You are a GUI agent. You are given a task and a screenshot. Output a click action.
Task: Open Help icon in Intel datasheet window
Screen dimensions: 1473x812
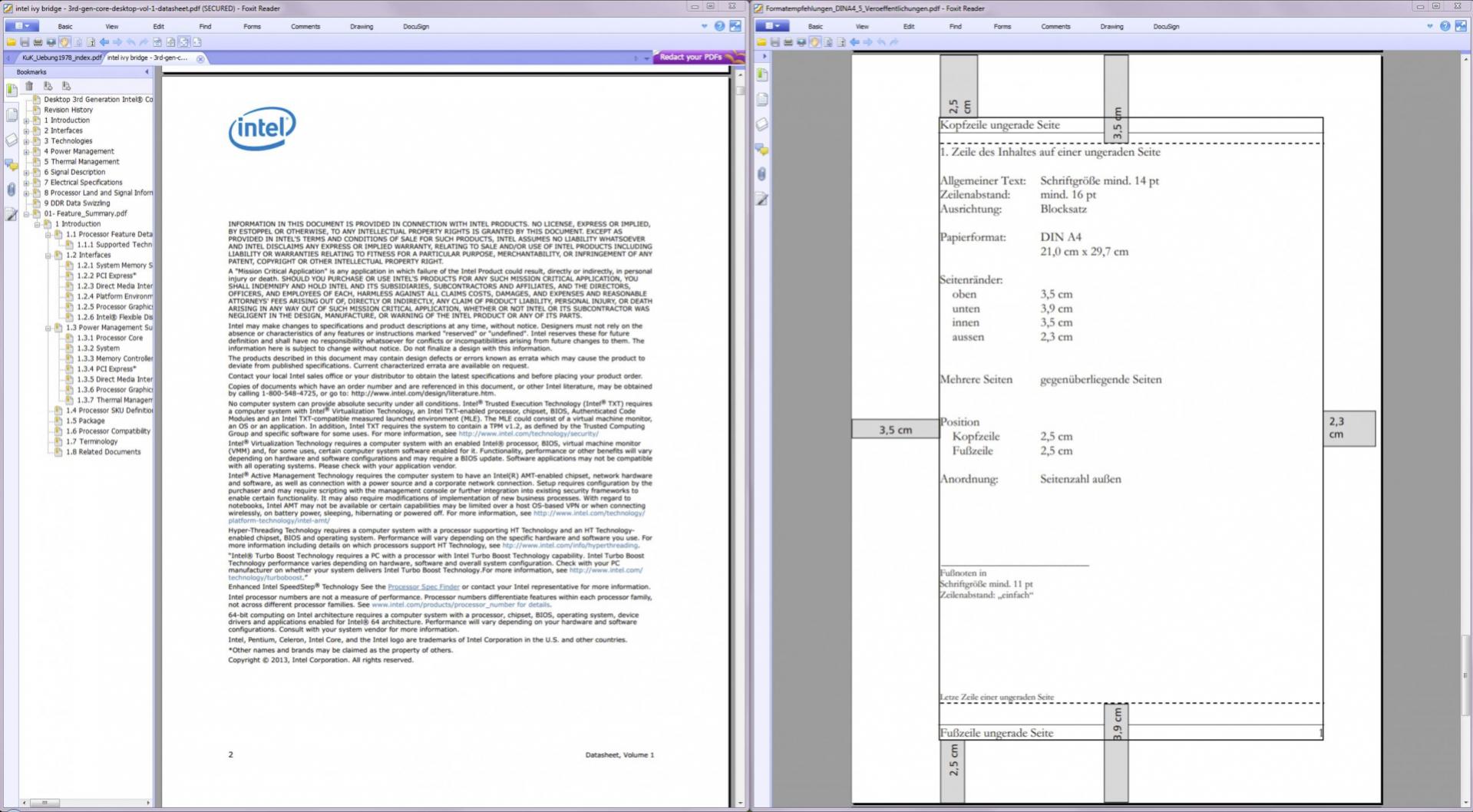click(x=719, y=26)
